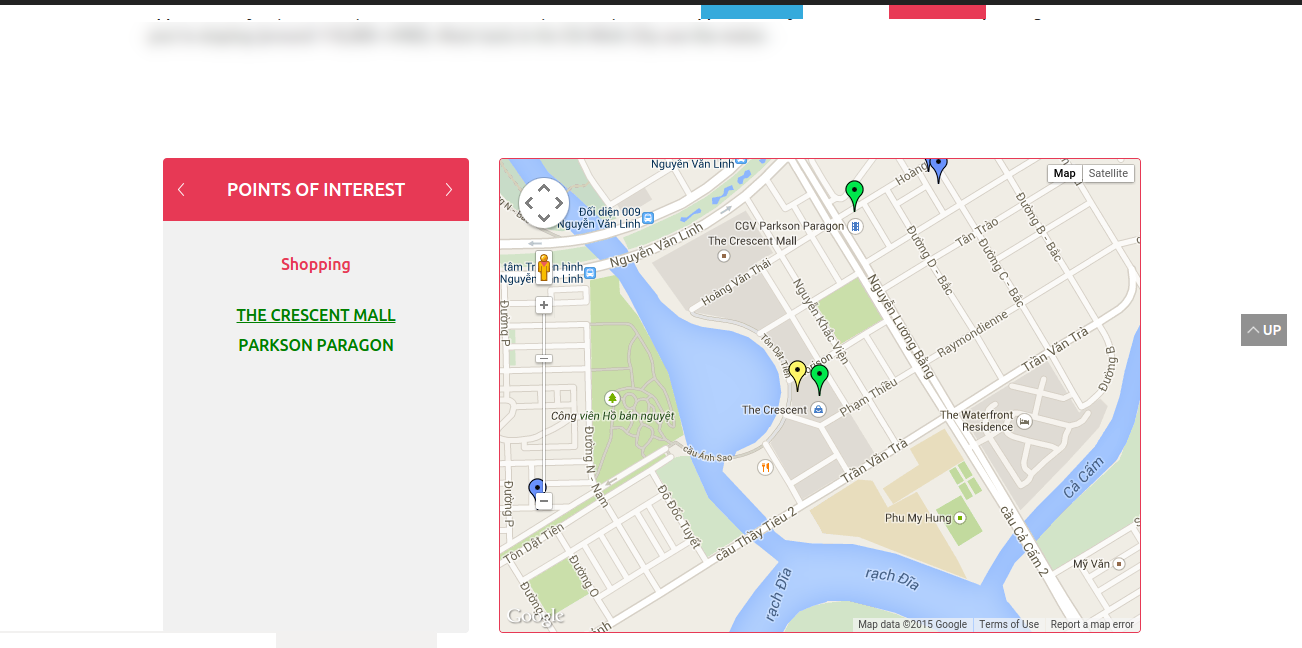Zoom out with the minus button

tap(544, 501)
